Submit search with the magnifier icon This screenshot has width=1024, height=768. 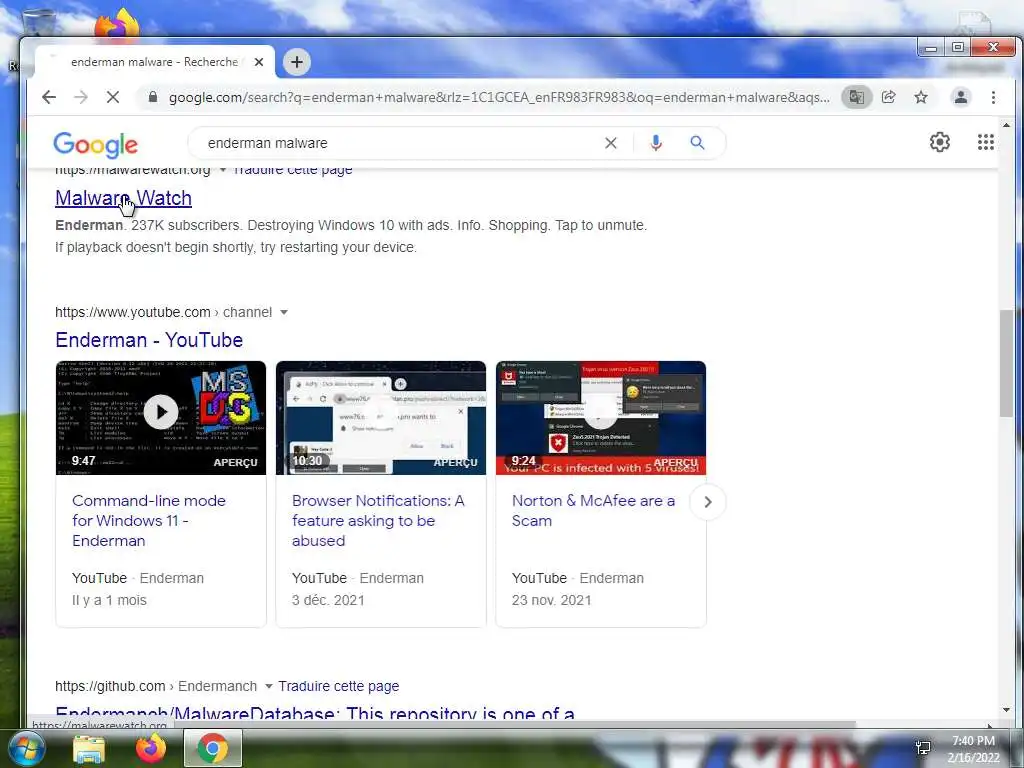(x=697, y=142)
